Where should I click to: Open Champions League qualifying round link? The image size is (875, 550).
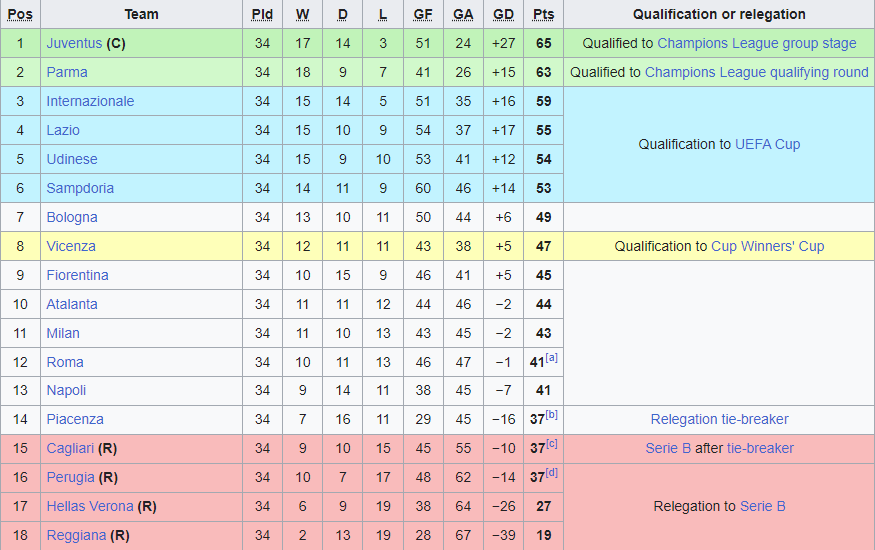[x=757, y=73]
